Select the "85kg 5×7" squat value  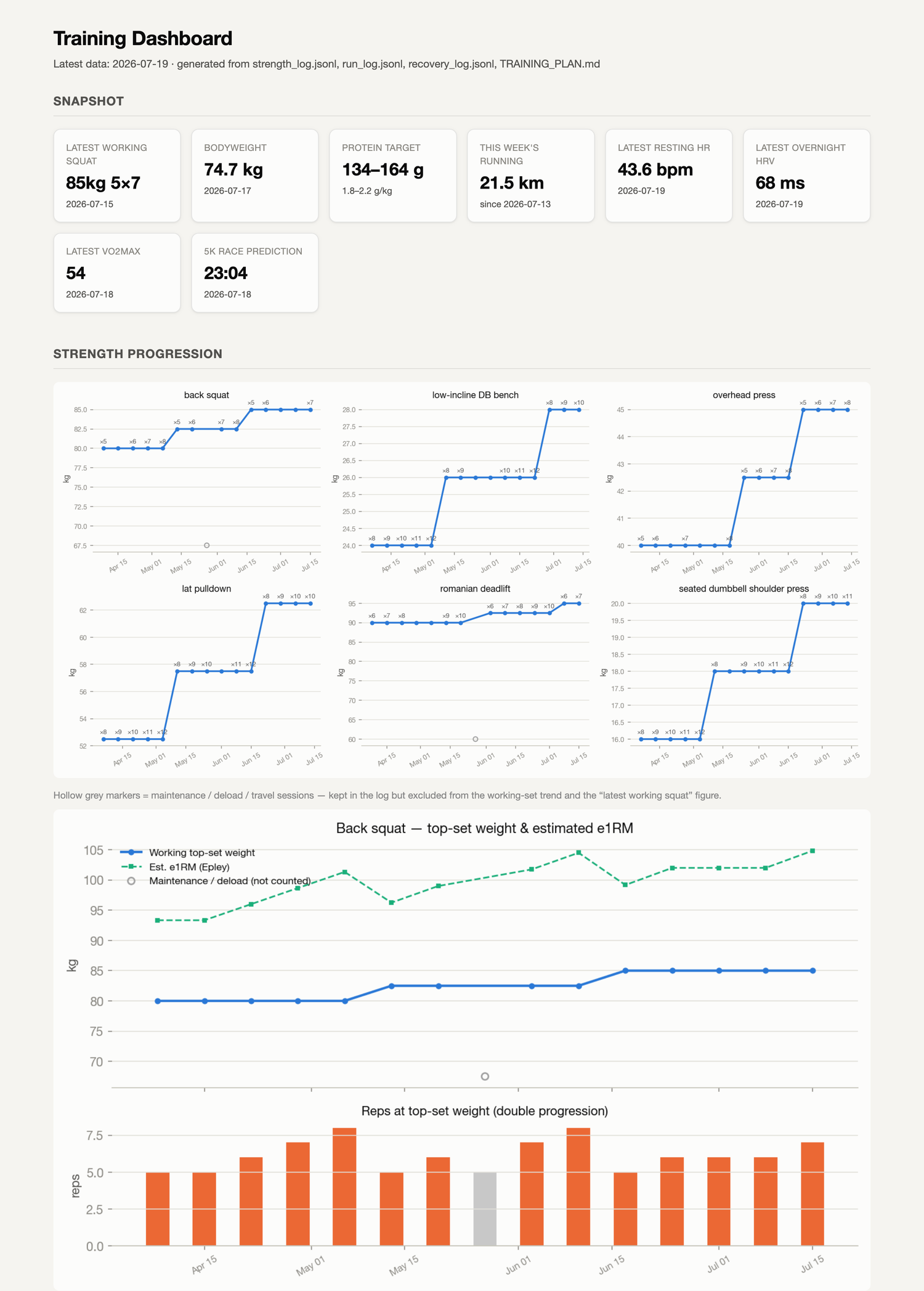103,183
